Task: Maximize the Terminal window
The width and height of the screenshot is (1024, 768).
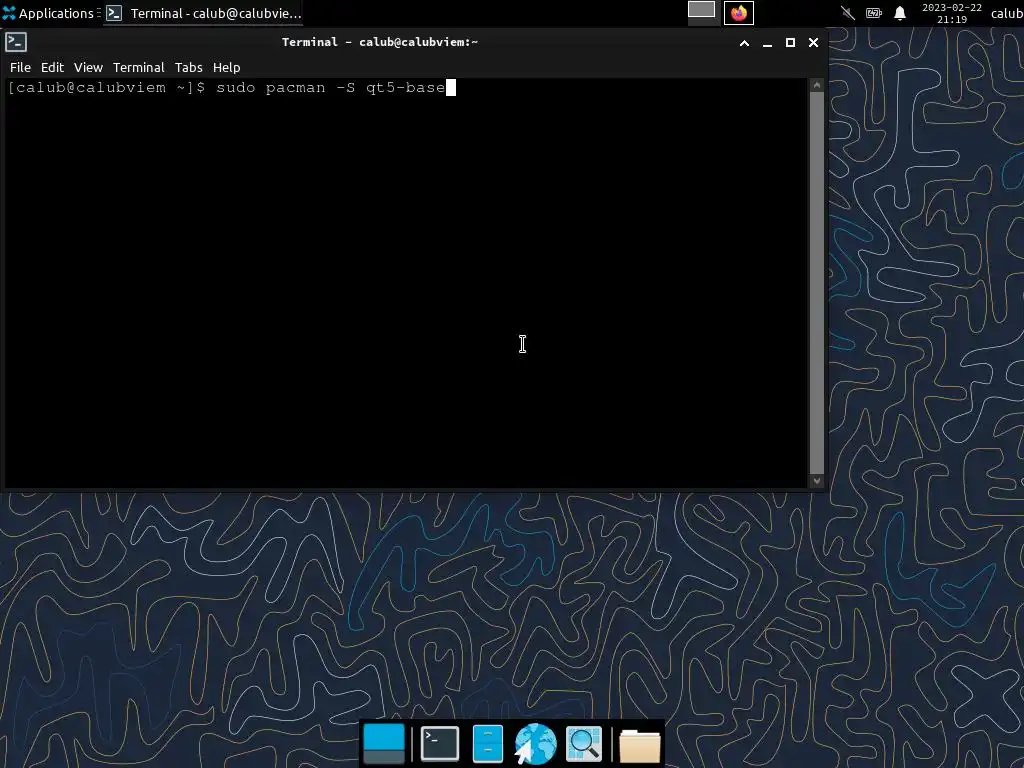Action: point(790,42)
